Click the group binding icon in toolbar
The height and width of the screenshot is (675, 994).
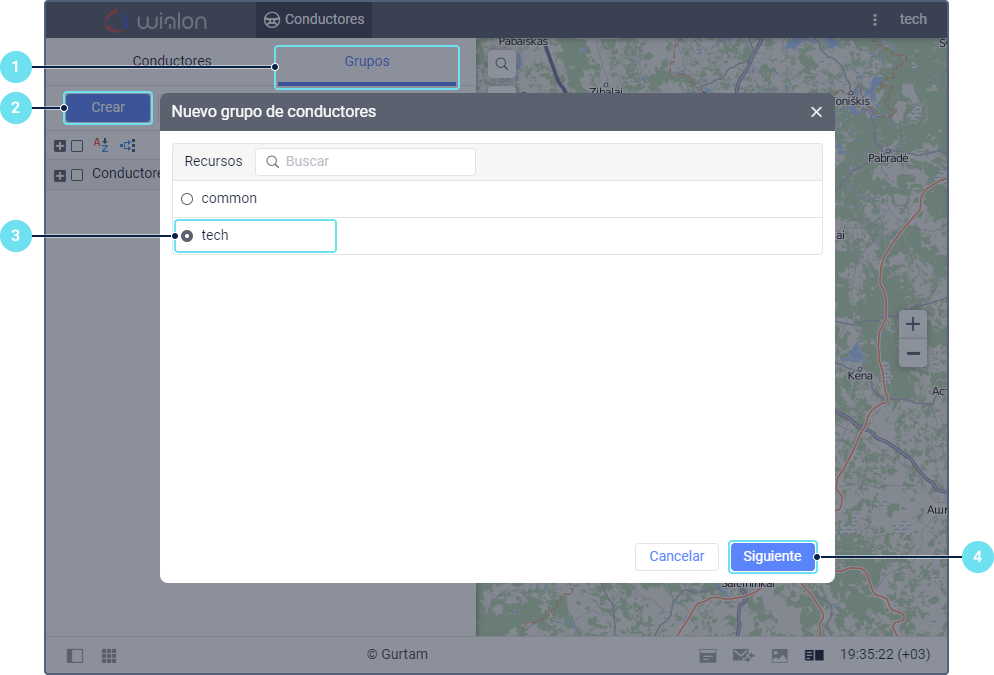pos(128,146)
